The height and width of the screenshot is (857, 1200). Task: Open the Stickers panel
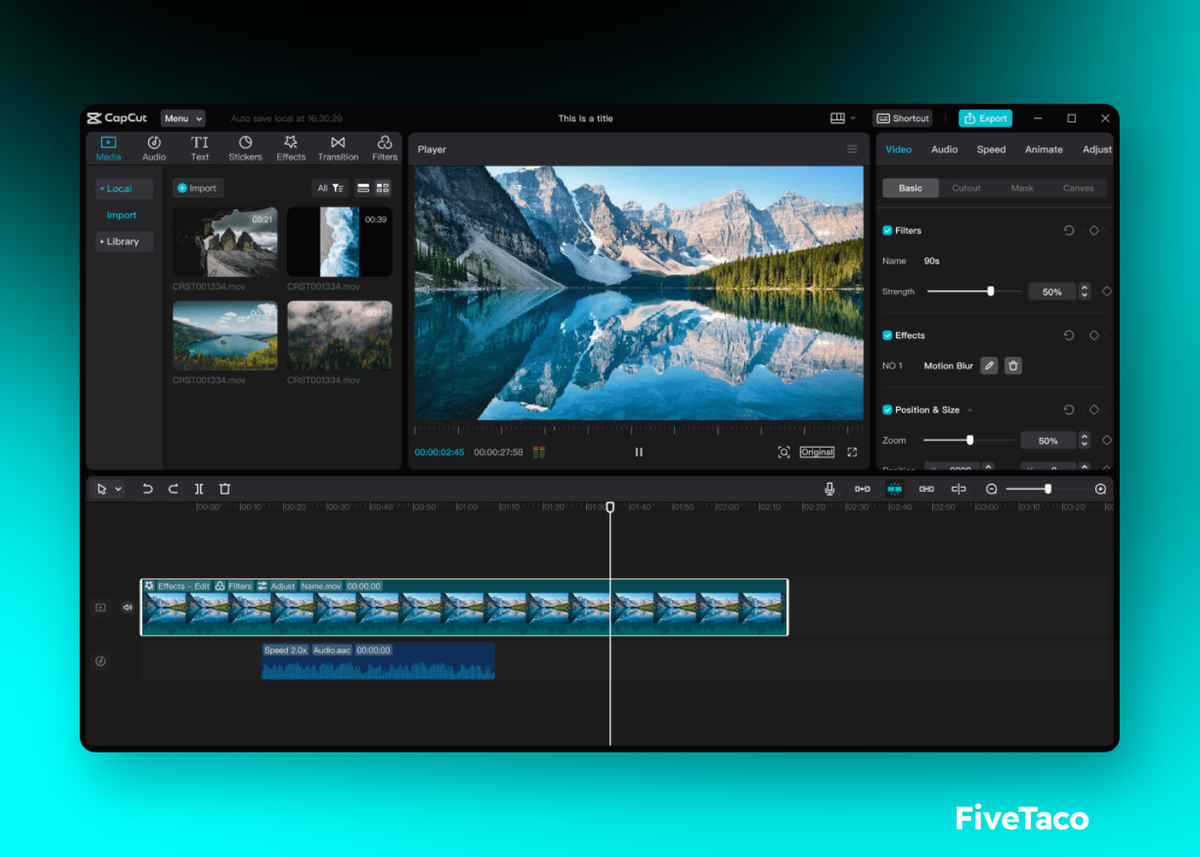[245, 148]
